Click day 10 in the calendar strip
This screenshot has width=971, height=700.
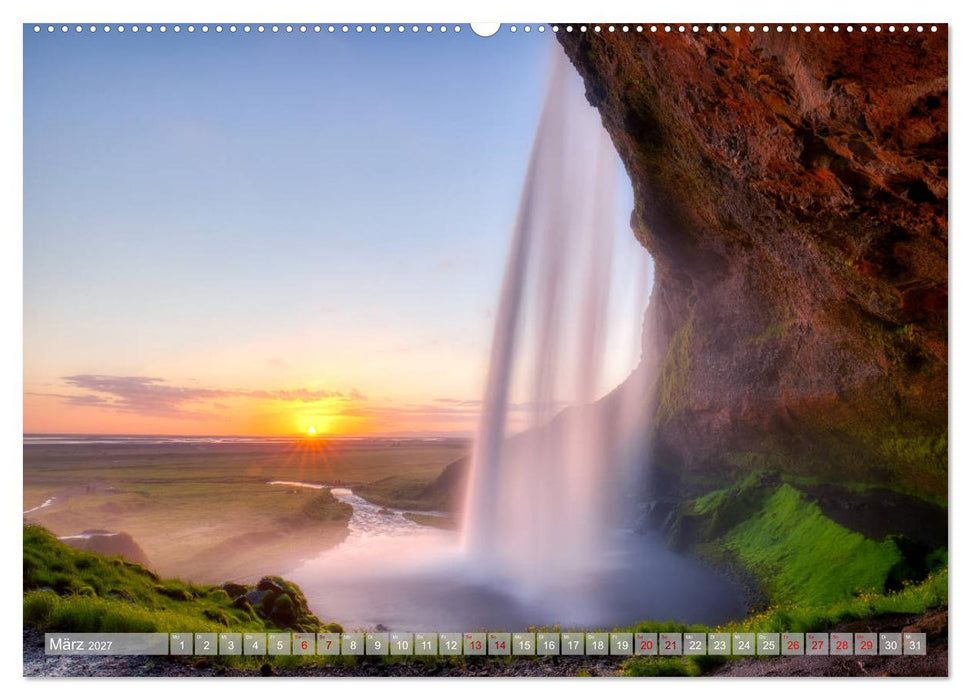pos(401,644)
